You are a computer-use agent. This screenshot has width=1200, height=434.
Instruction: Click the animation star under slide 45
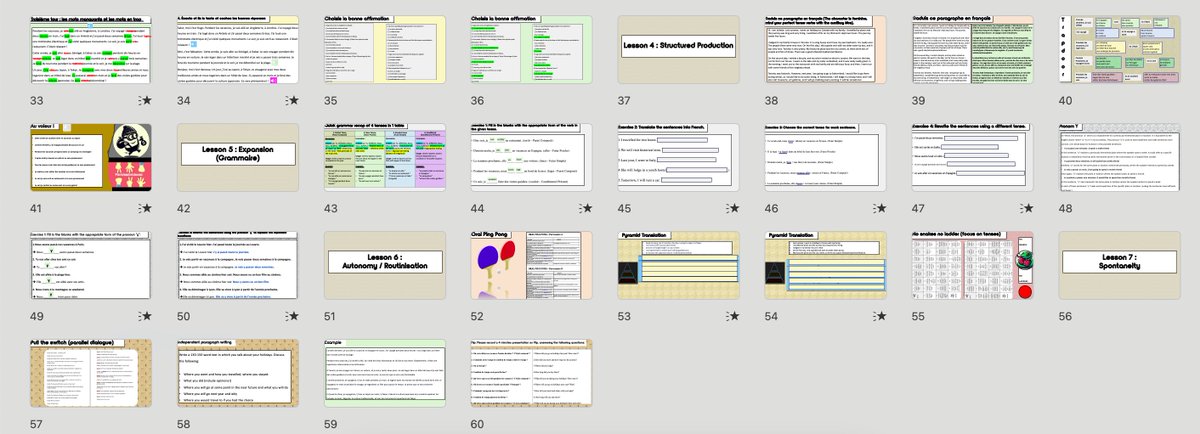point(733,208)
